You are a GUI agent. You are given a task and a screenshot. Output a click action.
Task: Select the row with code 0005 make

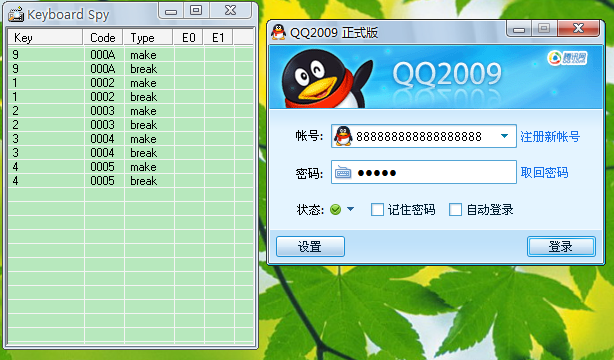click(x=130, y=166)
